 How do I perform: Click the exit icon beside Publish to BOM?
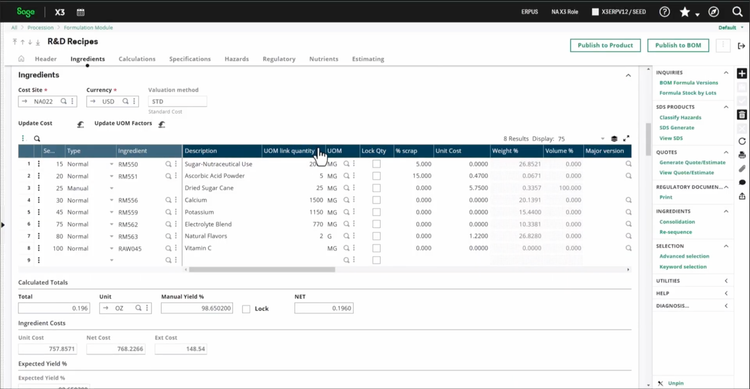[x=741, y=45]
